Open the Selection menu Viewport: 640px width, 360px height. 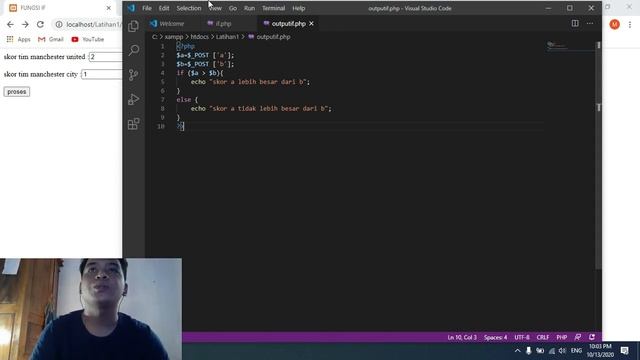pos(189,8)
